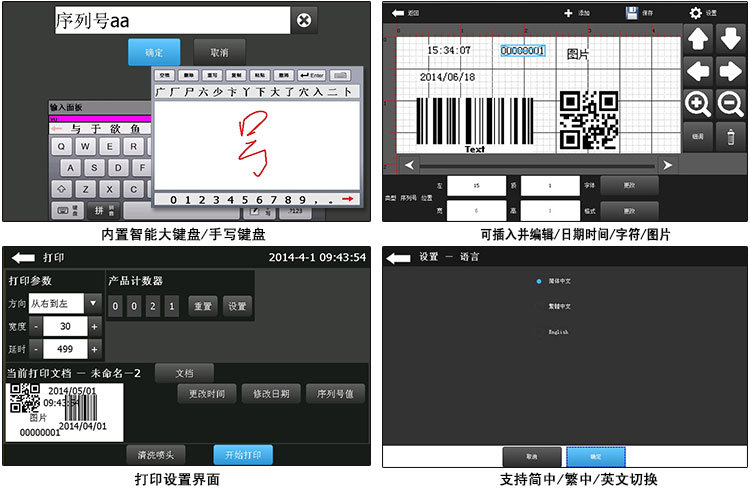The width and height of the screenshot is (750, 488).
Task: Click the 修改日期 button
Action: click(271, 394)
